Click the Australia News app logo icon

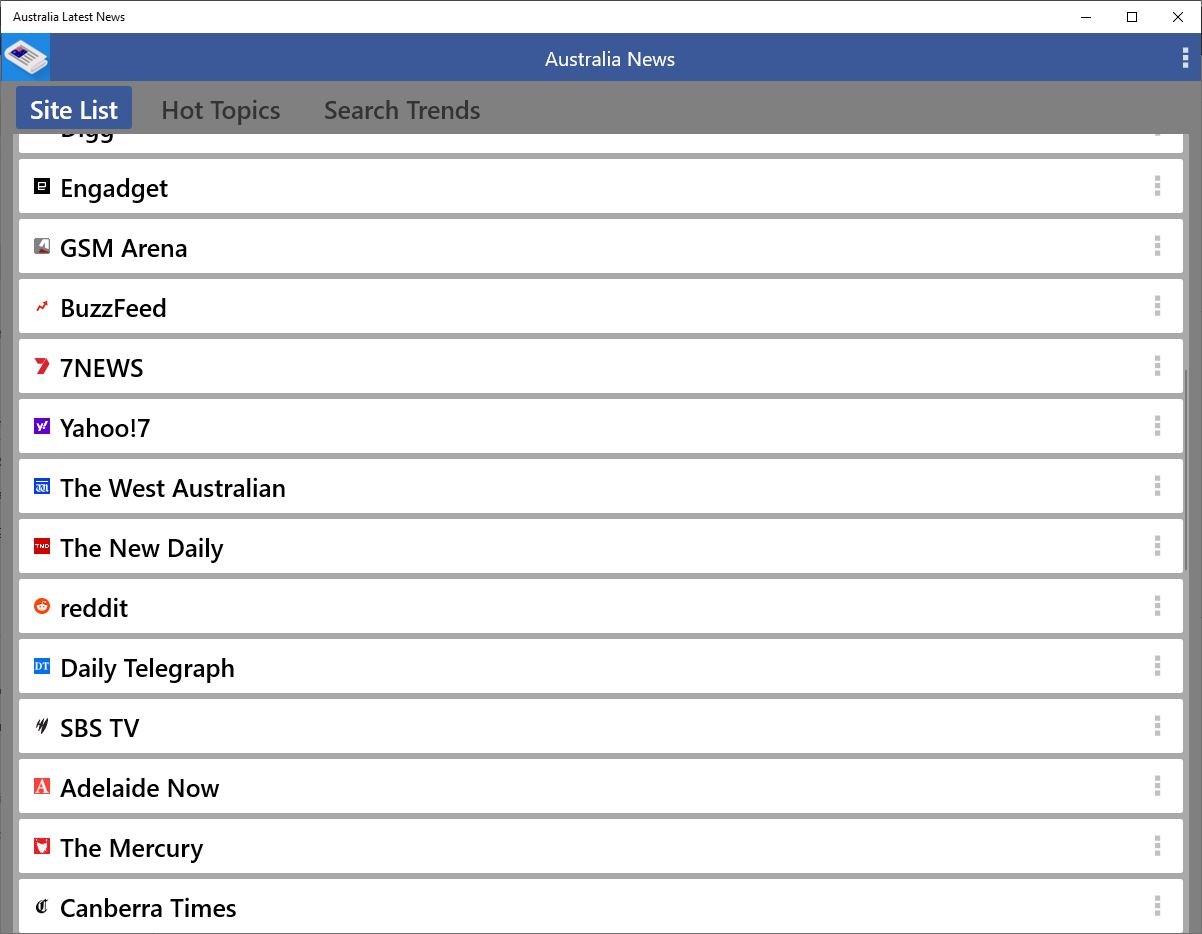pos(25,58)
